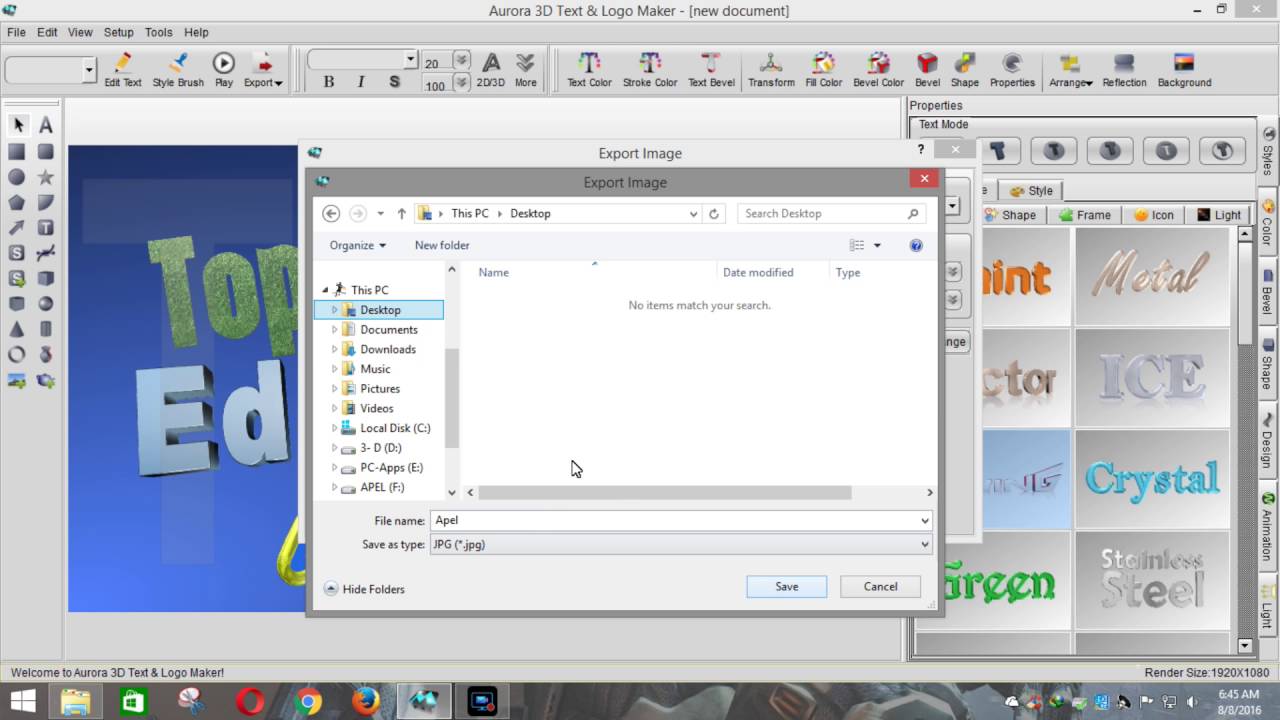
Task: Open the View menu
Action: (80, 32)
